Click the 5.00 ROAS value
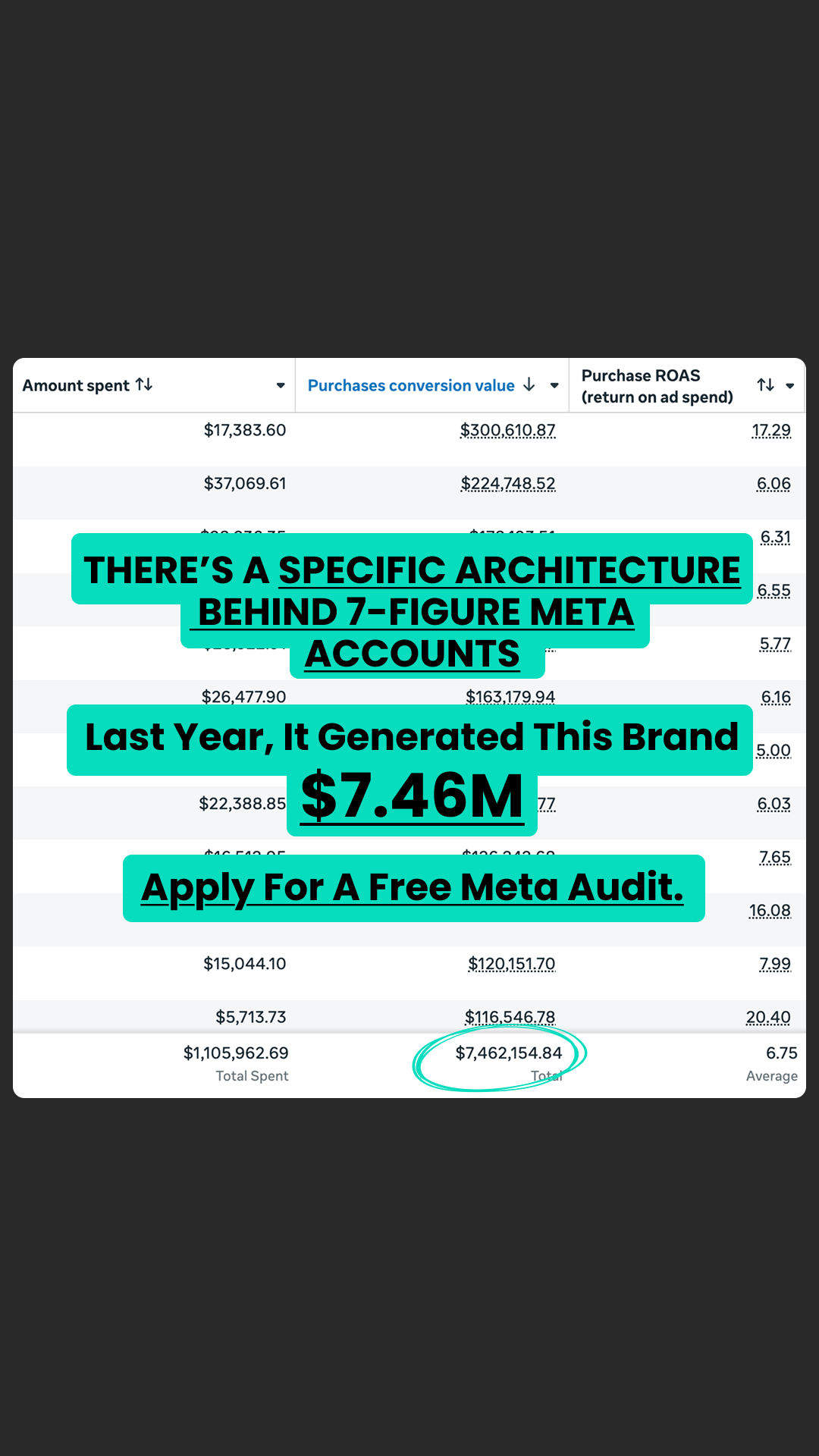 773,750
